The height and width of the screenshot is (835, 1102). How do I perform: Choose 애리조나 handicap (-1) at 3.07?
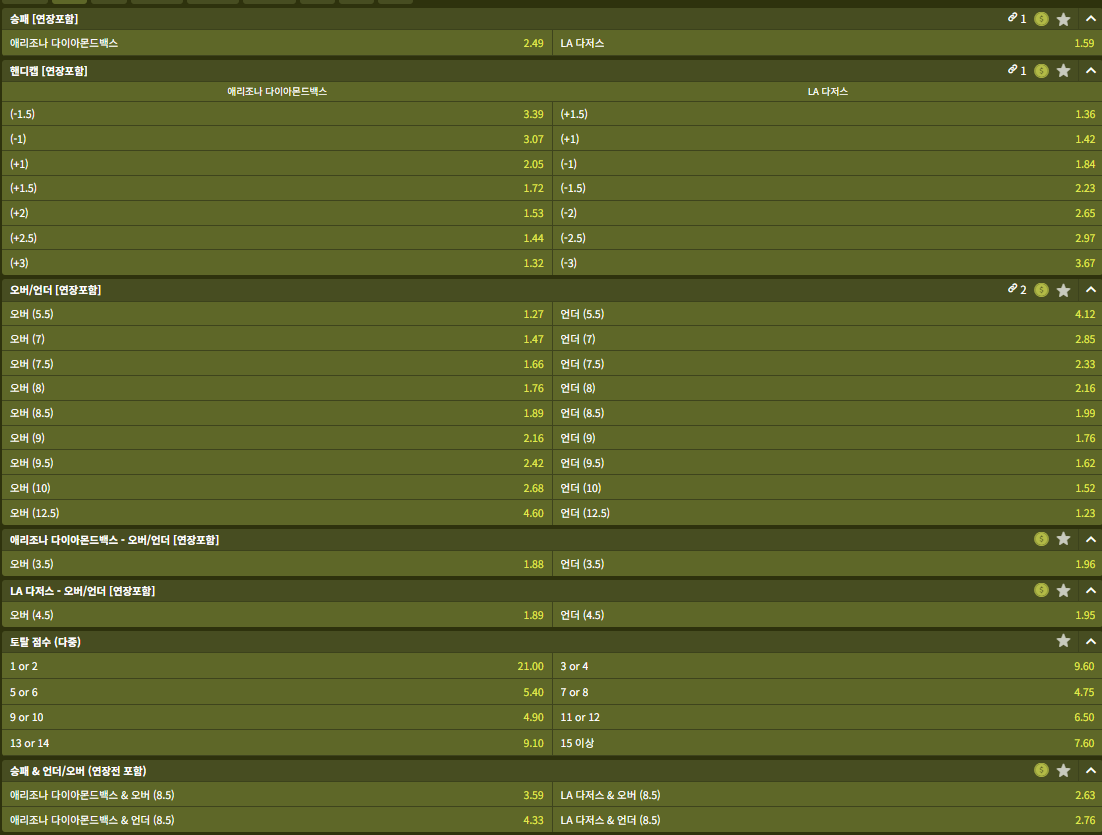click(277, 139)
